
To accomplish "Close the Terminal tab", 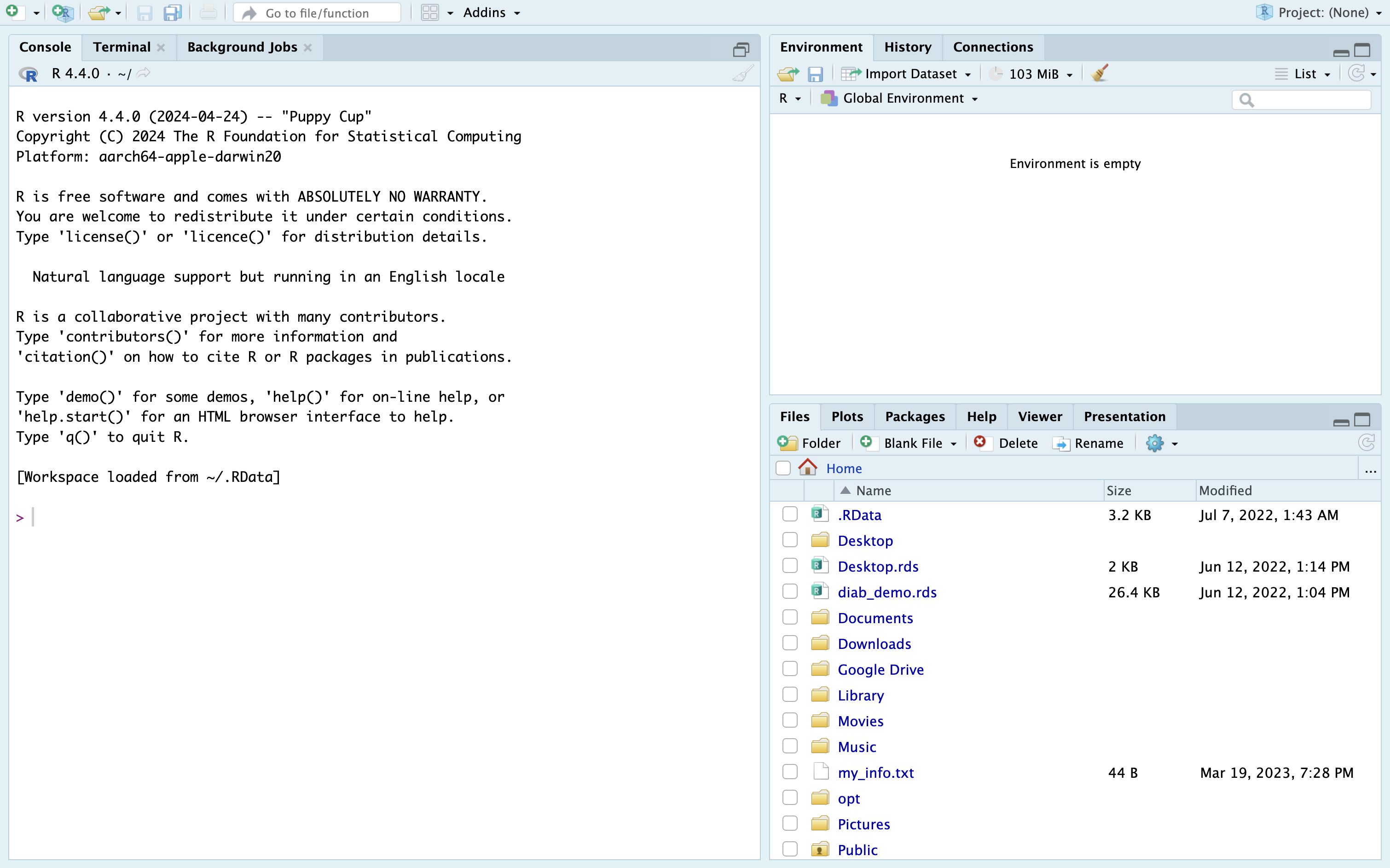I will [x=161, y=48].
